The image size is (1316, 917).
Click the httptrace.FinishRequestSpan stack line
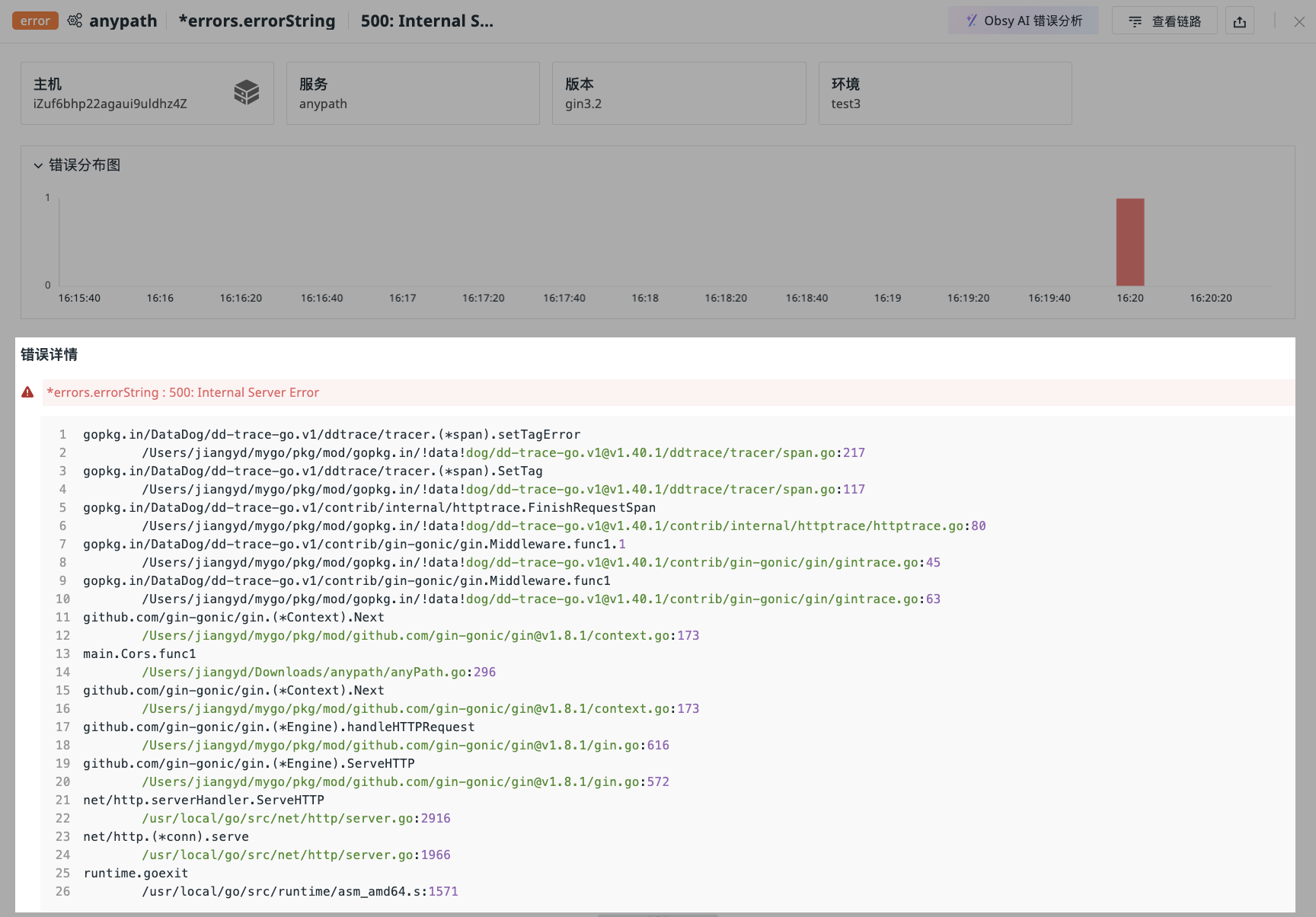click(x=369, y=507)
